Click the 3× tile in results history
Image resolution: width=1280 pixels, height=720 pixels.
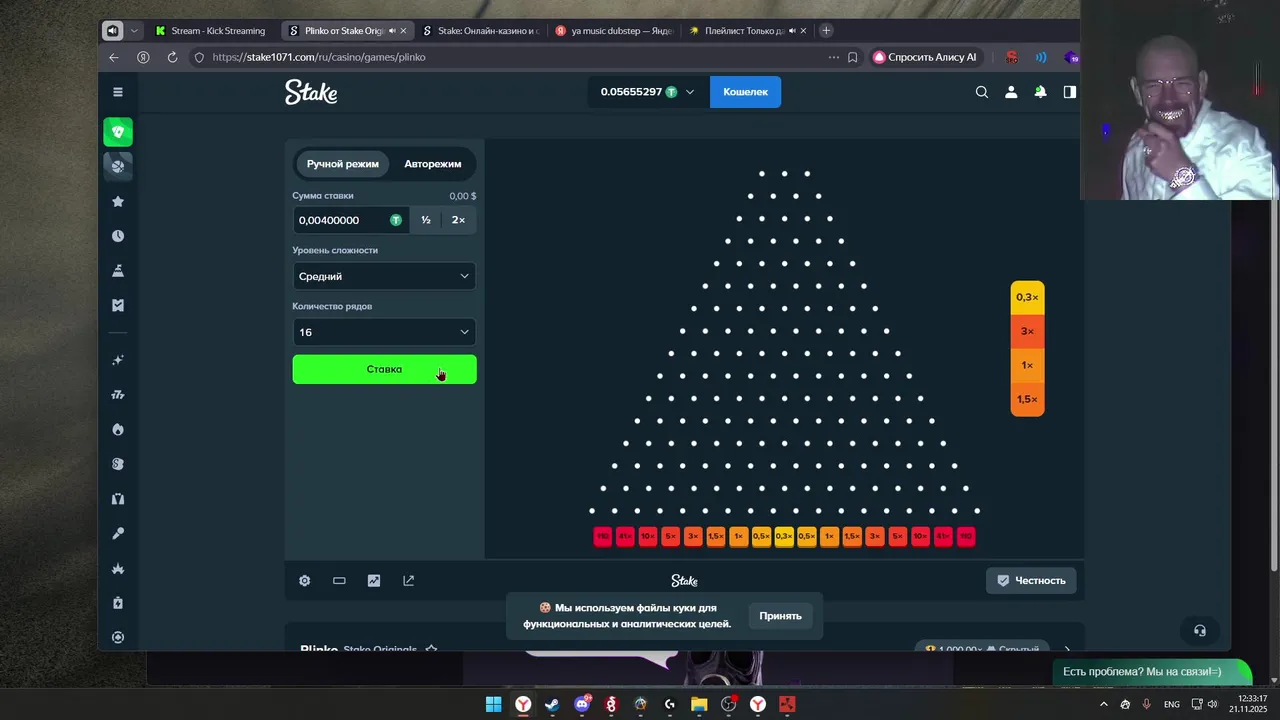(1027, 331)
